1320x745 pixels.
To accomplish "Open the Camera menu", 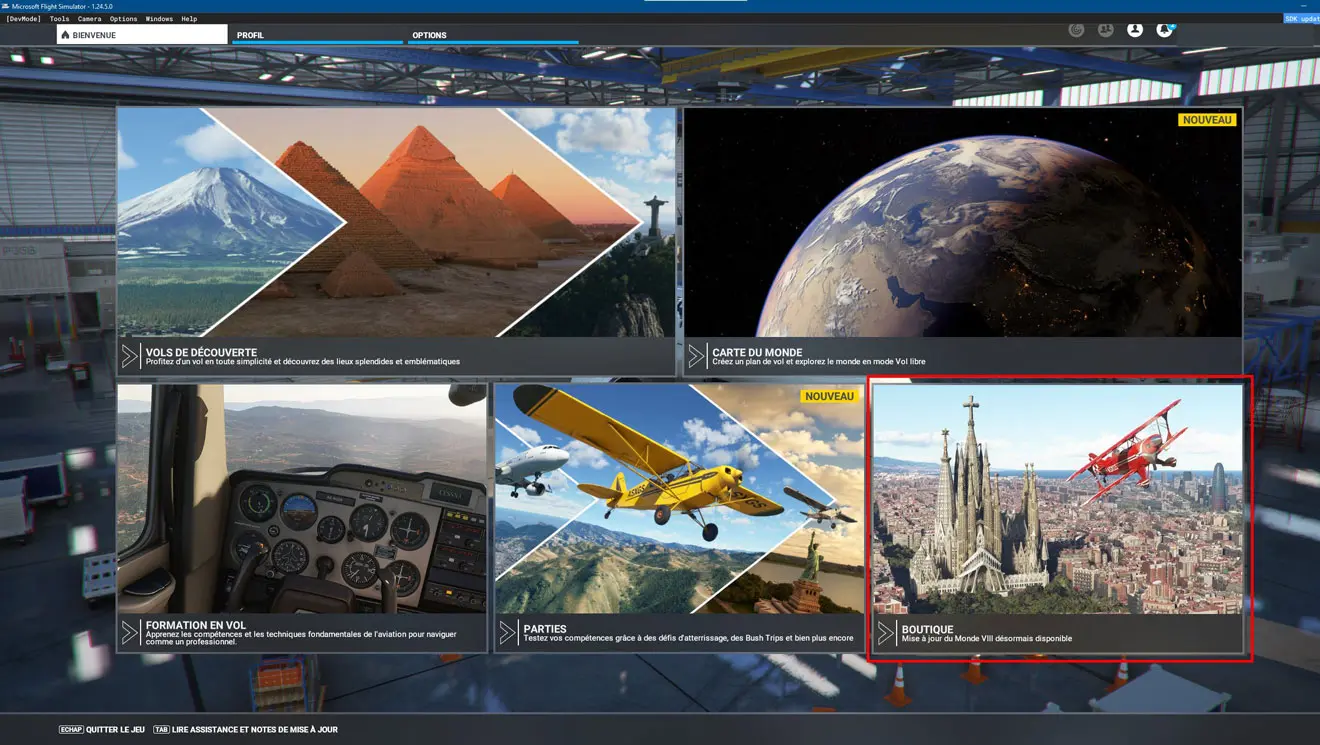I will coord(89,18).
